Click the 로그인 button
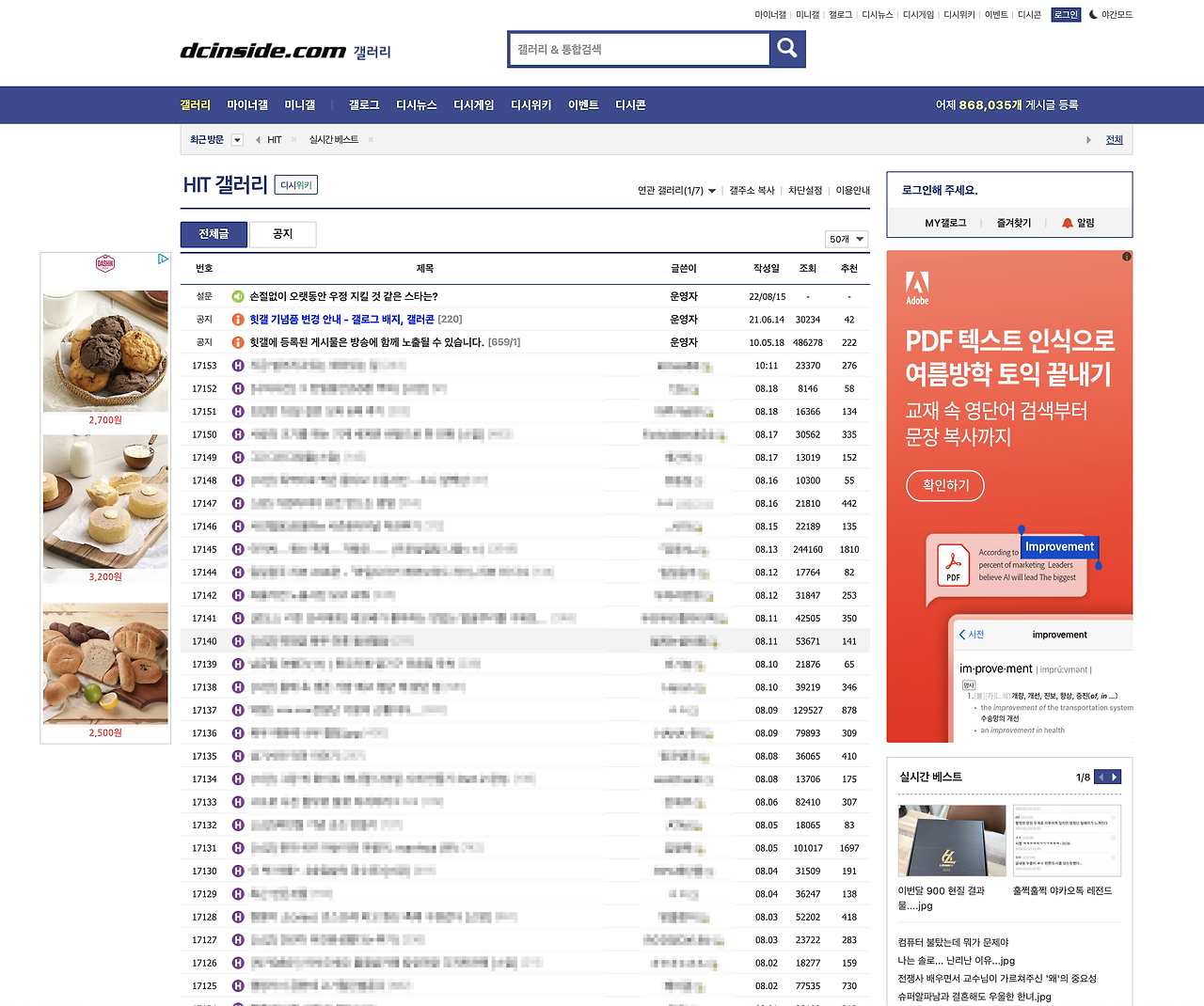The width and height of the screenshot is (1204, 1006). pos(1065,14)
